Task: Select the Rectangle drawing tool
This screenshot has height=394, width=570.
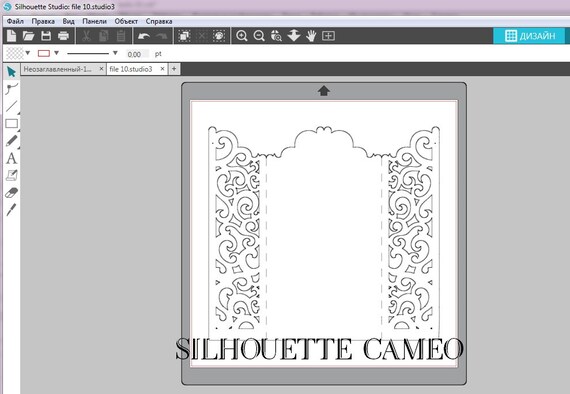Action: (x=12, y=124)
